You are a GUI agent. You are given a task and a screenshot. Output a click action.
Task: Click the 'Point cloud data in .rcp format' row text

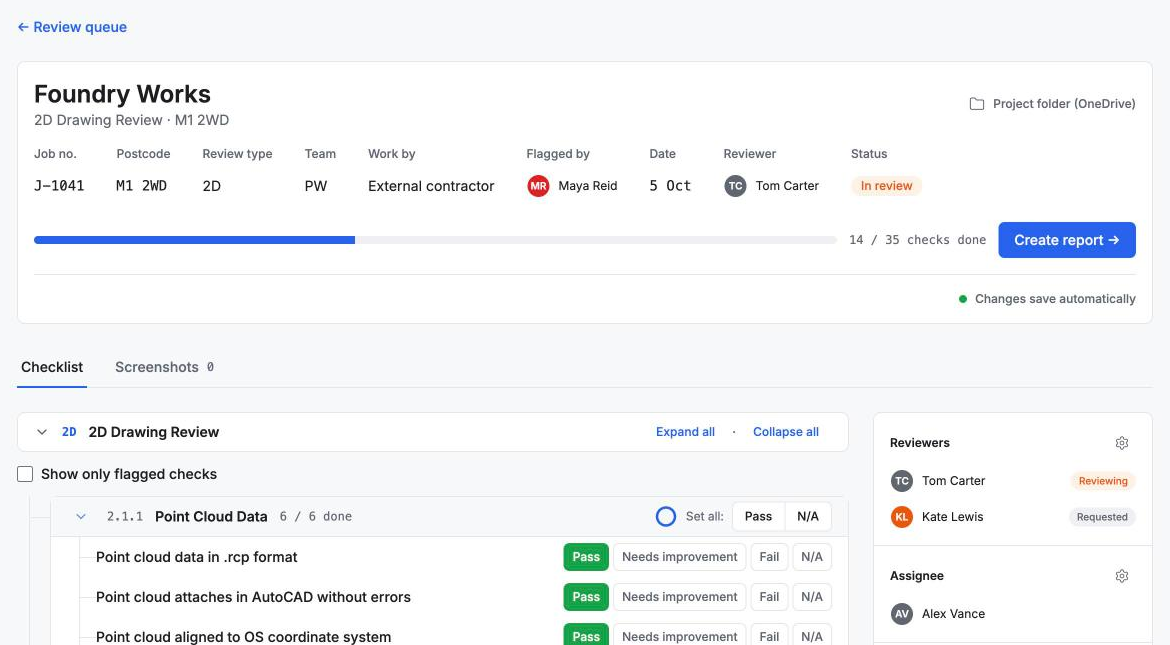pos(196,557)
